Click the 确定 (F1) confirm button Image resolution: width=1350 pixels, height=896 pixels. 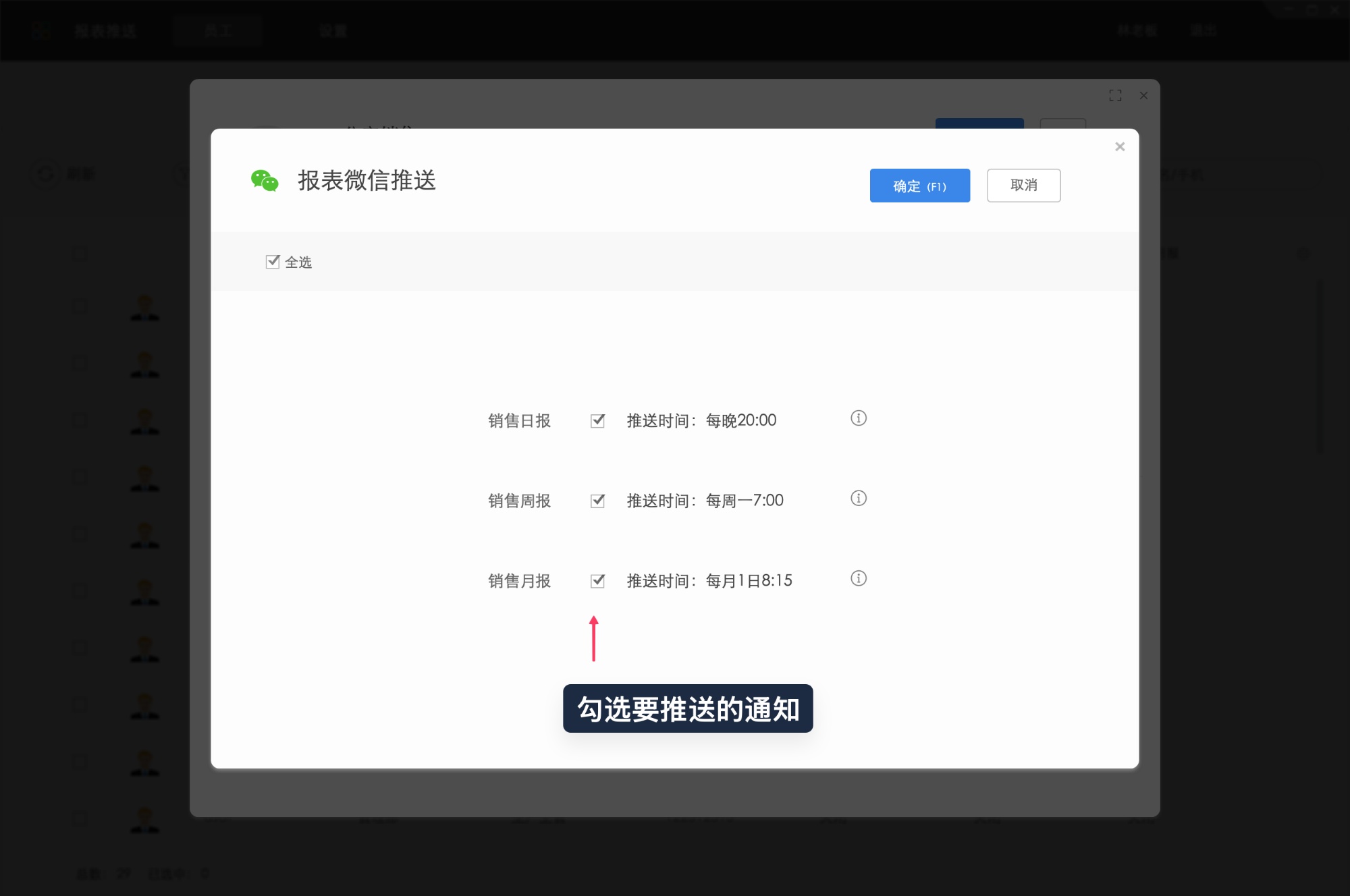pyautogui.click(x=919, y=186)
